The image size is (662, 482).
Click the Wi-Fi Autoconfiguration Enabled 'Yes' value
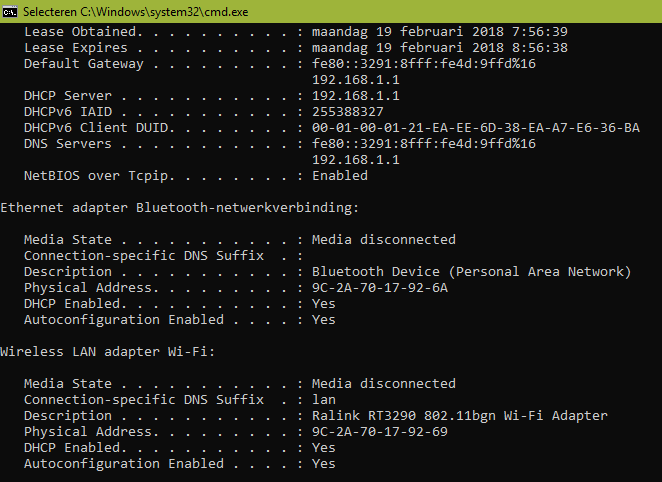pyautogui.click(x=324, y=464)
